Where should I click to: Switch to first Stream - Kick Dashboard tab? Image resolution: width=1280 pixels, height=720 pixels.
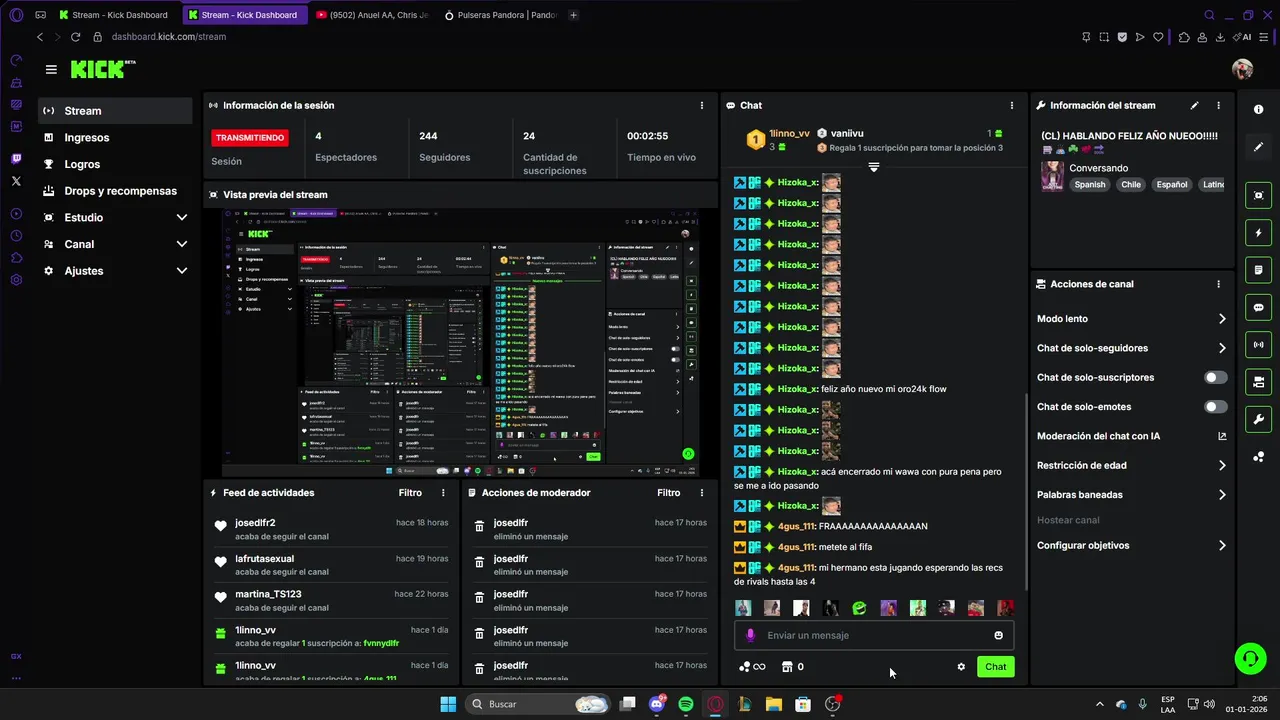point(116,15)
